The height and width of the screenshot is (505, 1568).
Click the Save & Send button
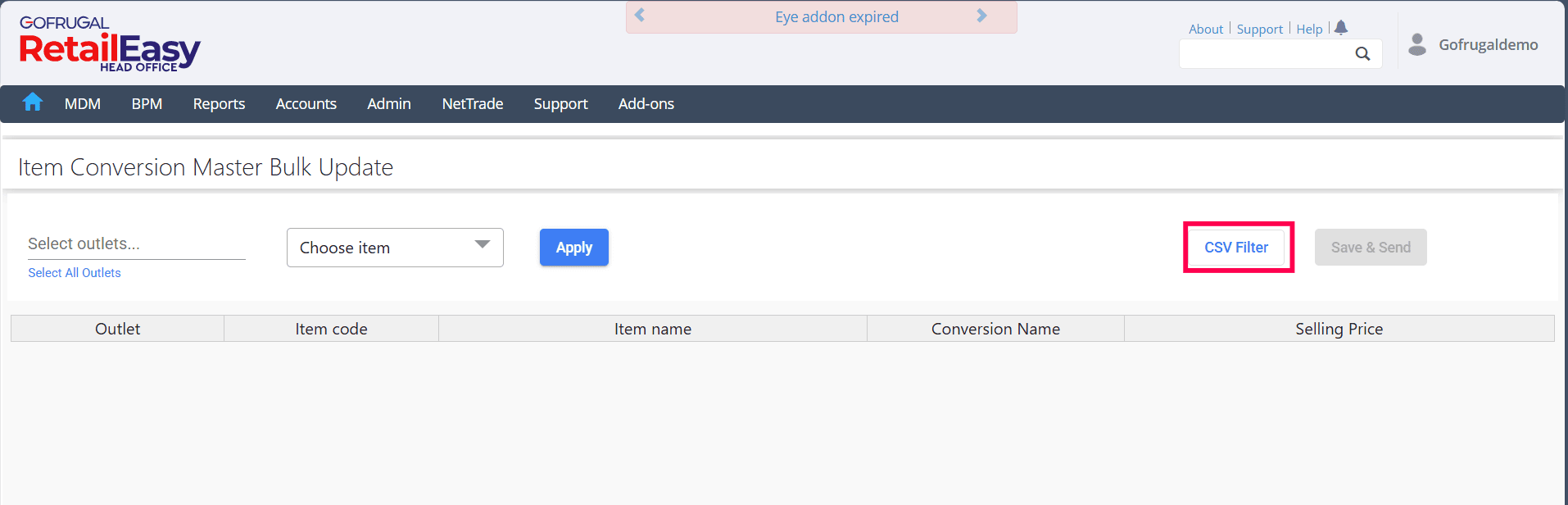click(1371, 248)
